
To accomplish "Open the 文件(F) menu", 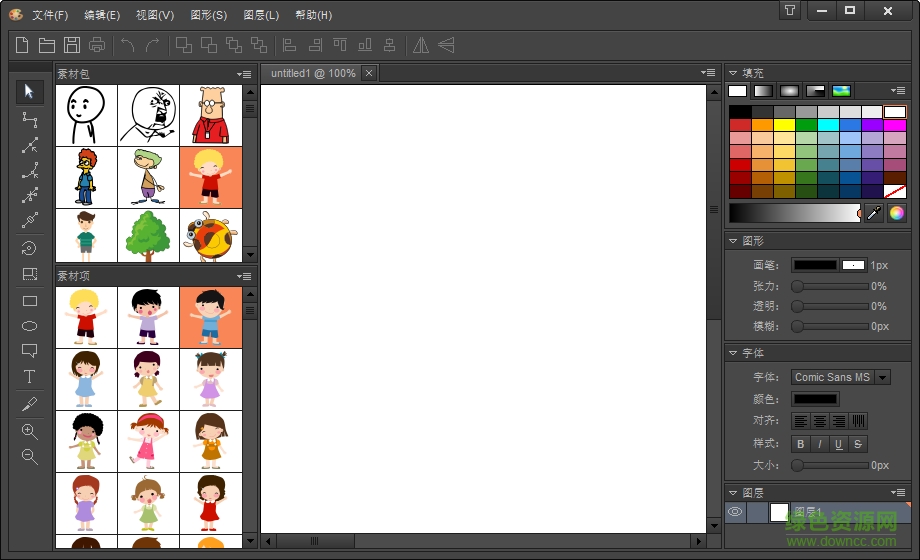I will pos(50,15).
